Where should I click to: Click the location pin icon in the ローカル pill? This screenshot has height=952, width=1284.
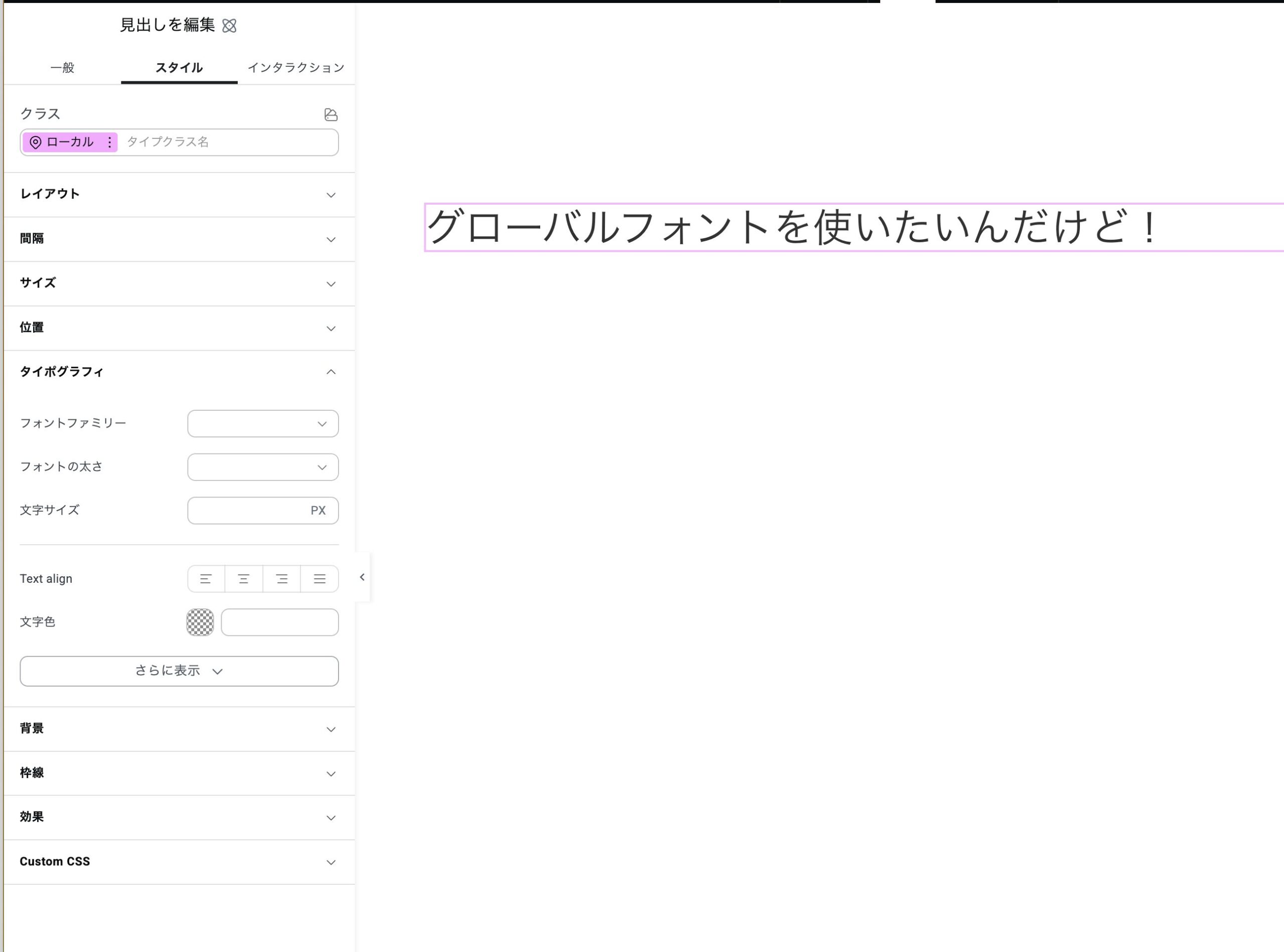tap(35, 142)
